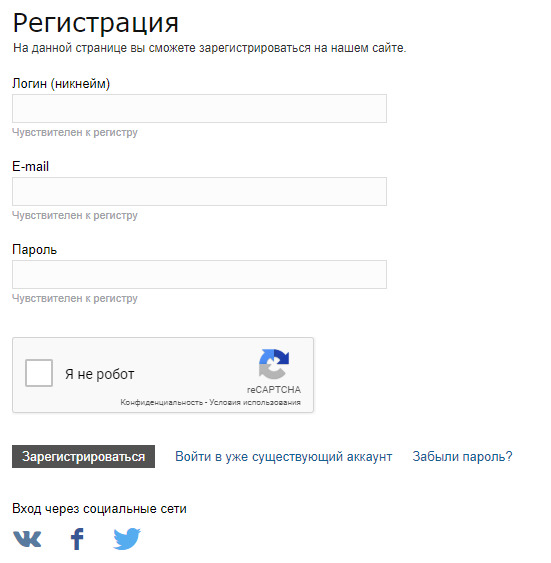The width and height of the screenshot is (551, 563).
Task: Click the 'E-mail' field label
Action: tap(31, 166)
